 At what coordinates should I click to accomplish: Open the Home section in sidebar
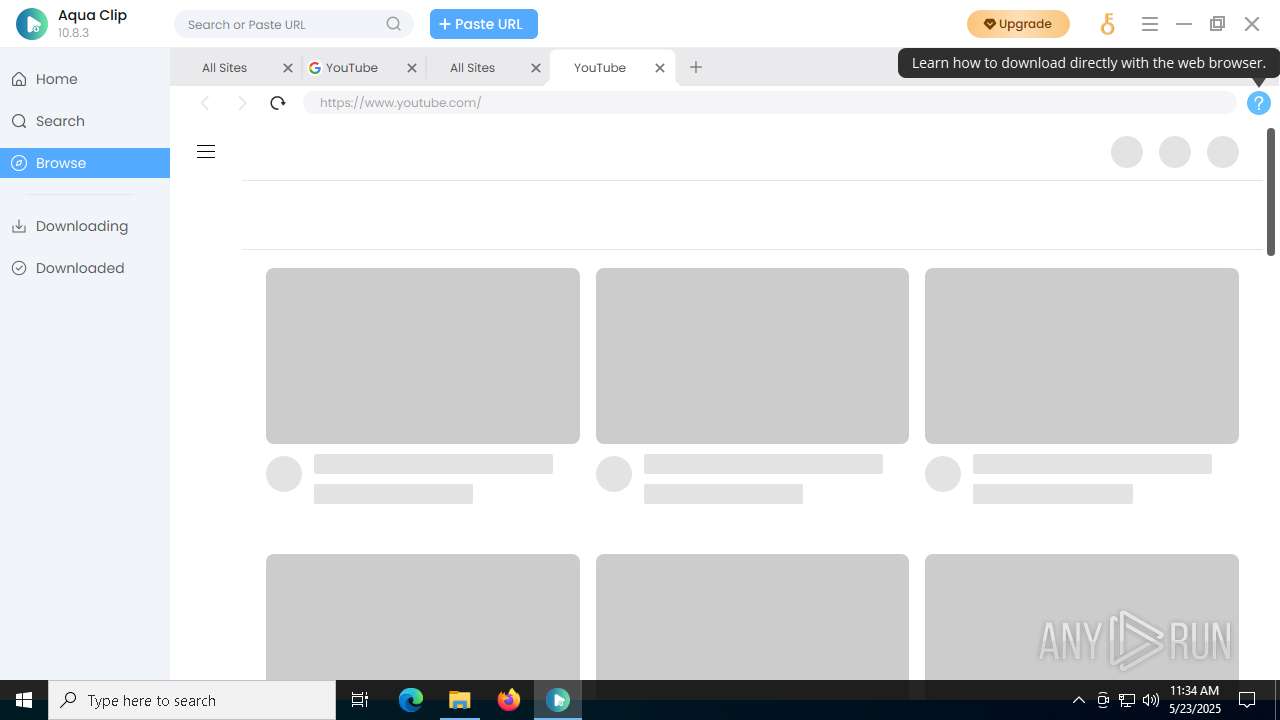[85, 79]
